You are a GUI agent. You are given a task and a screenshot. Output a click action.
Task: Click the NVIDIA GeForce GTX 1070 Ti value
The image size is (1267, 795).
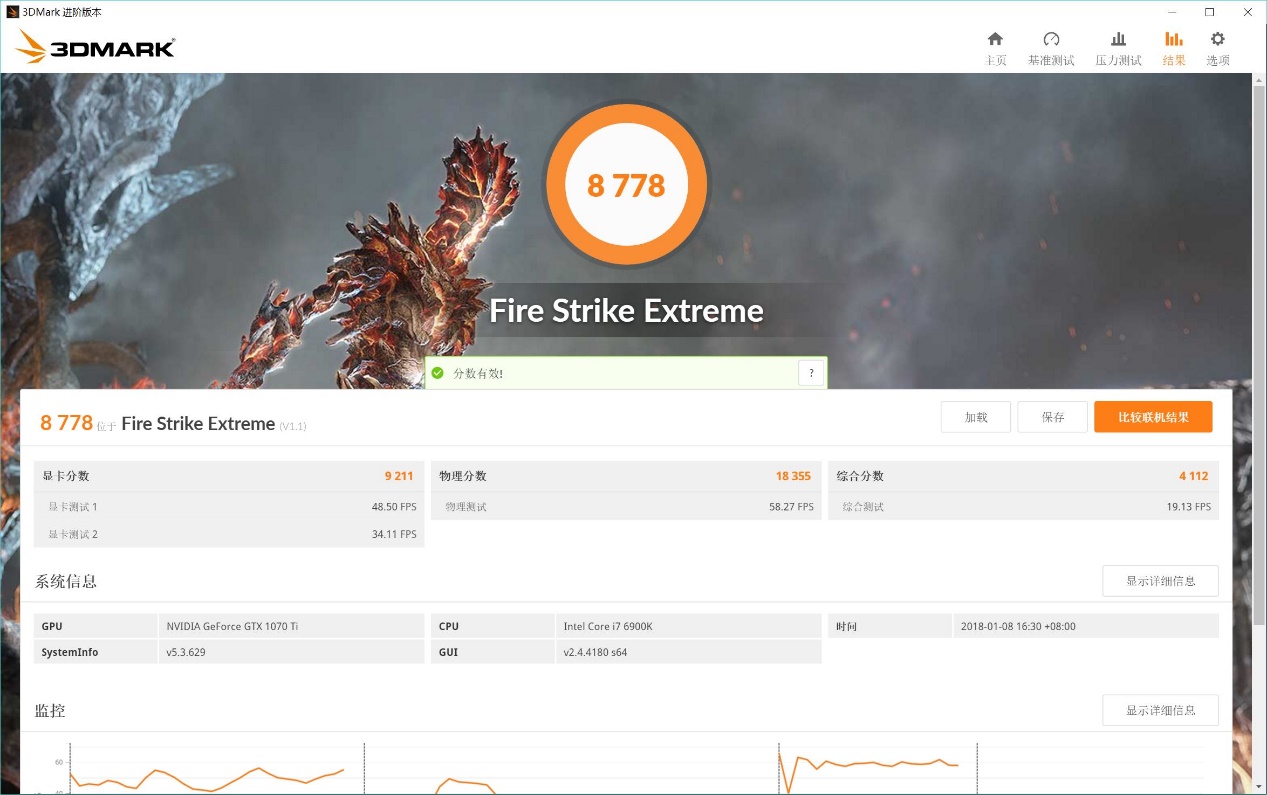(232, 626)
